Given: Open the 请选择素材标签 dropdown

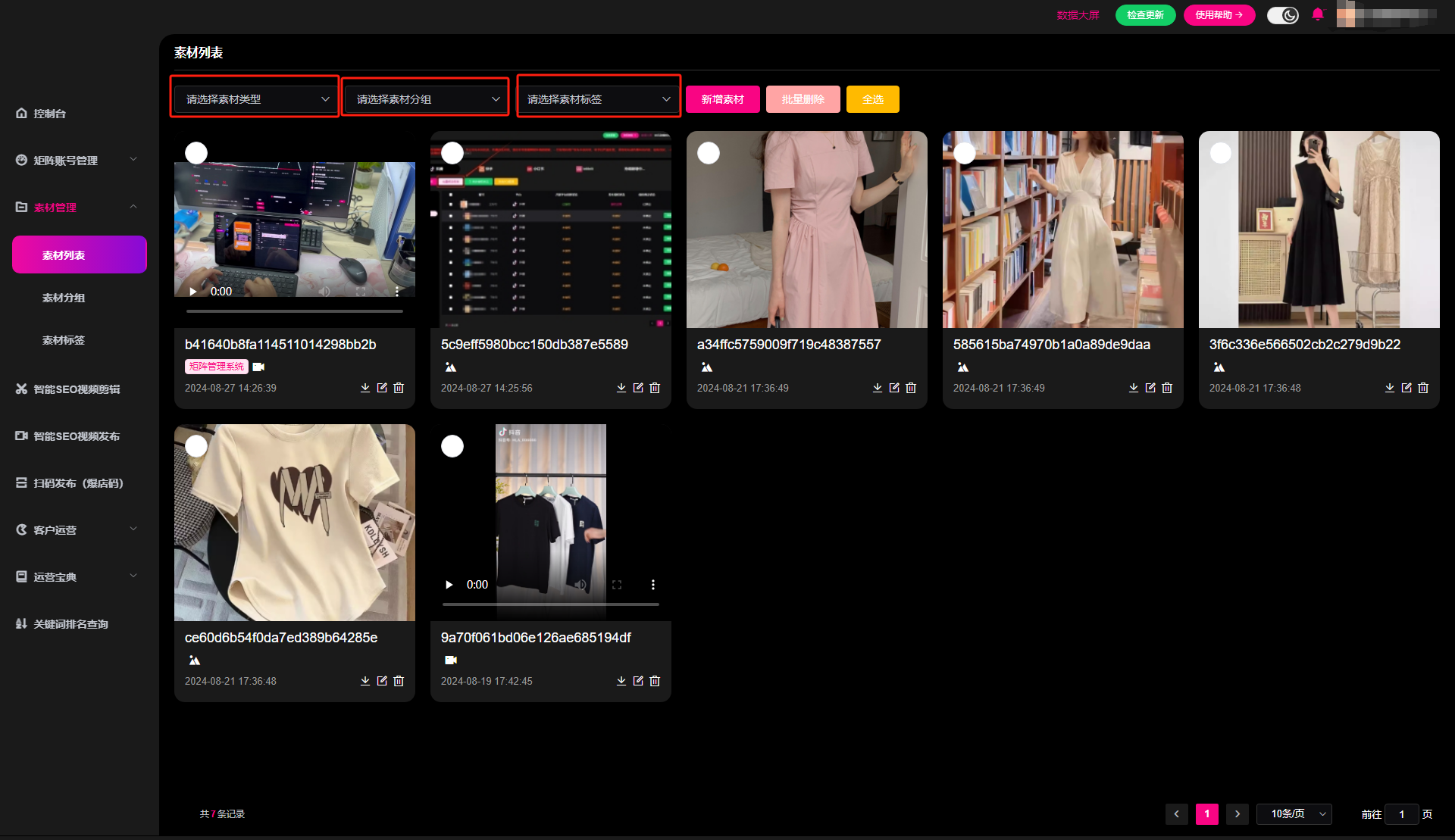Looking at the screenshot, I should [x=599, y=99].
